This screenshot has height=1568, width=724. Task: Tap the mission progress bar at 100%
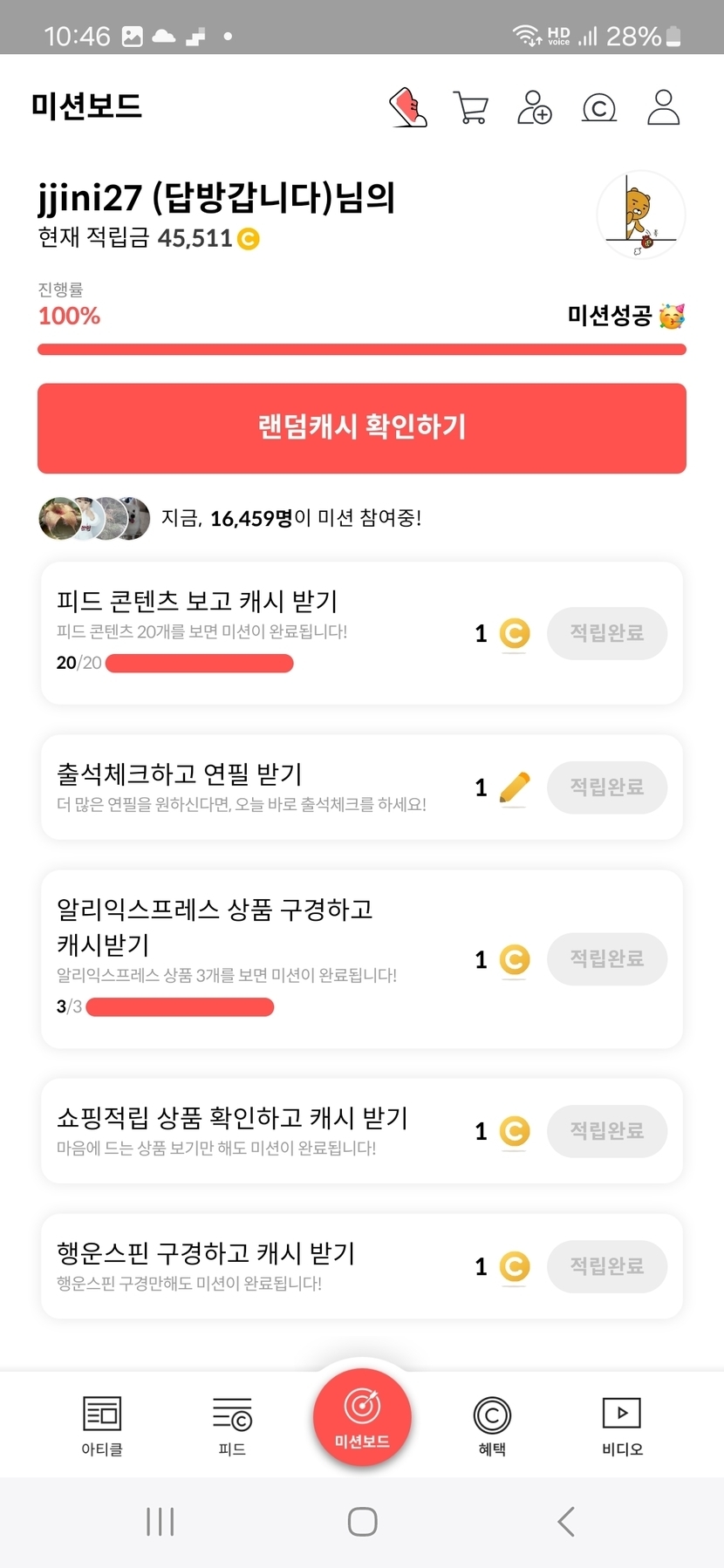pyautogui.click(x=362, y=350)
